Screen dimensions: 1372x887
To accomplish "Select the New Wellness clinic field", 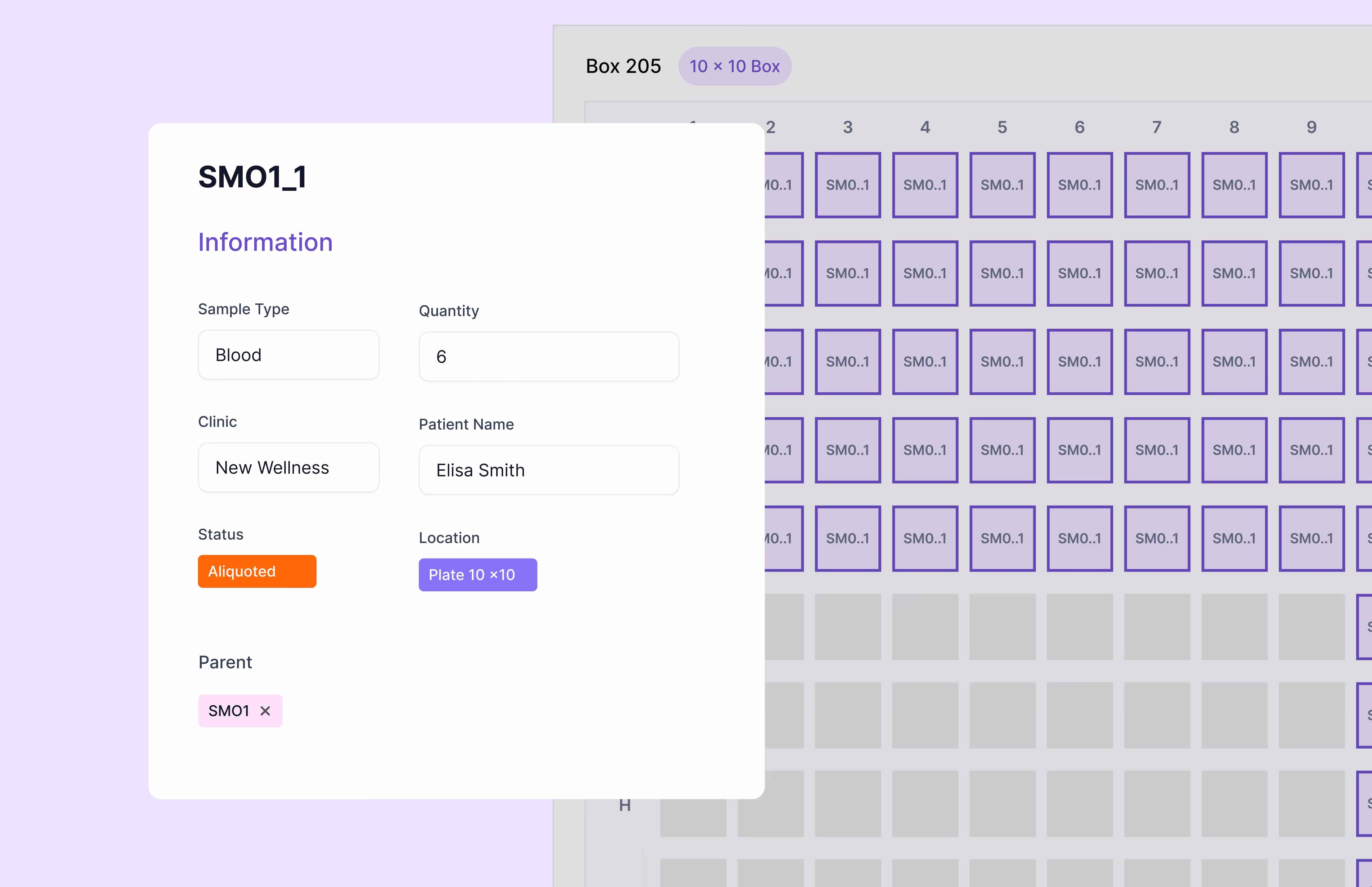I will pyautogui.click(x=288, y=468).
